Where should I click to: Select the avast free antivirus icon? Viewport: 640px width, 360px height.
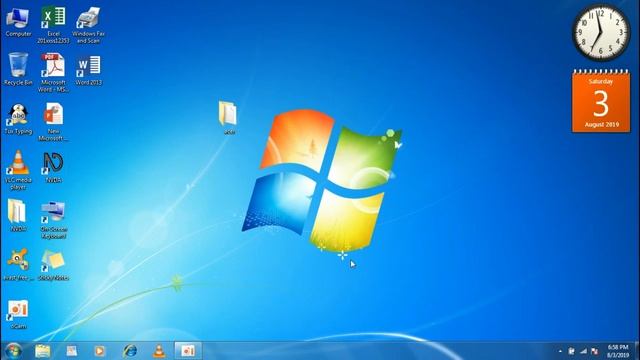pos(18,264)
